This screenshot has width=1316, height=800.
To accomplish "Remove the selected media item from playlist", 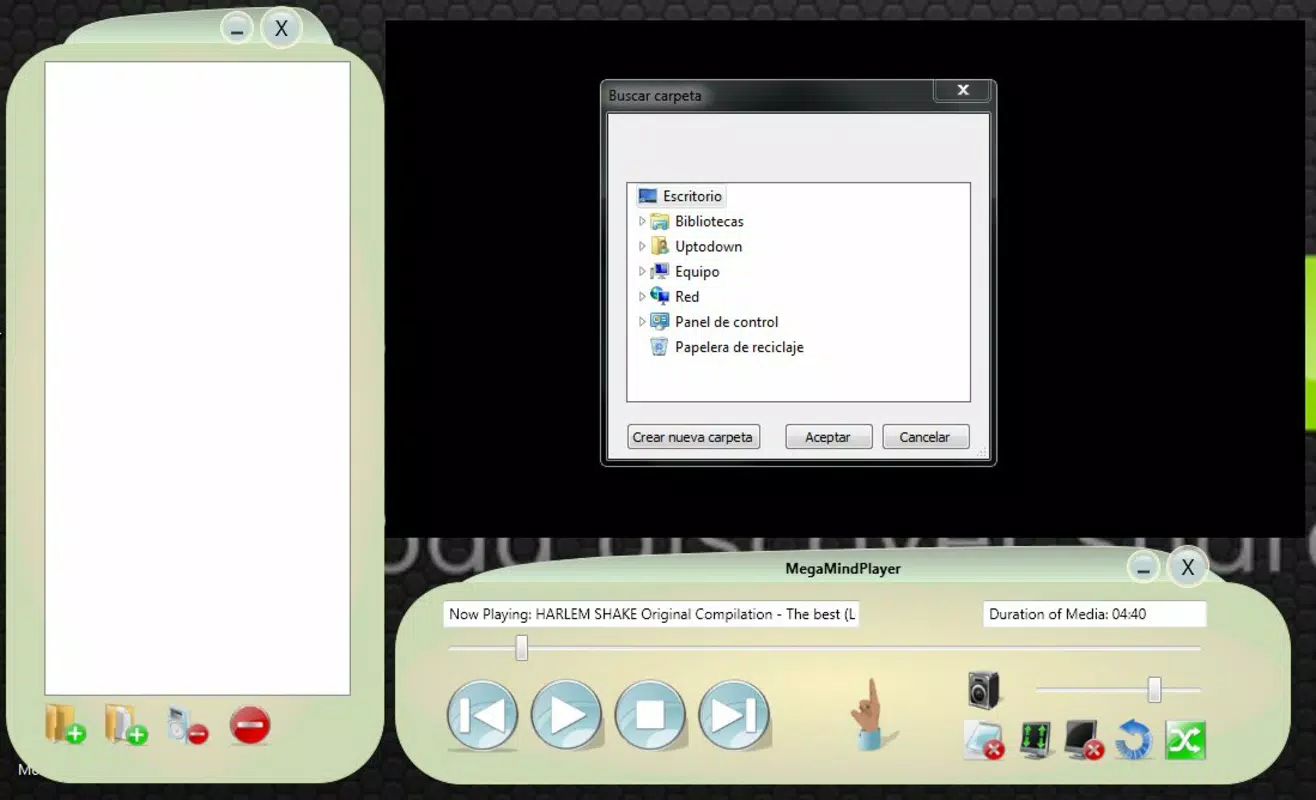I will tap(187, 725).
